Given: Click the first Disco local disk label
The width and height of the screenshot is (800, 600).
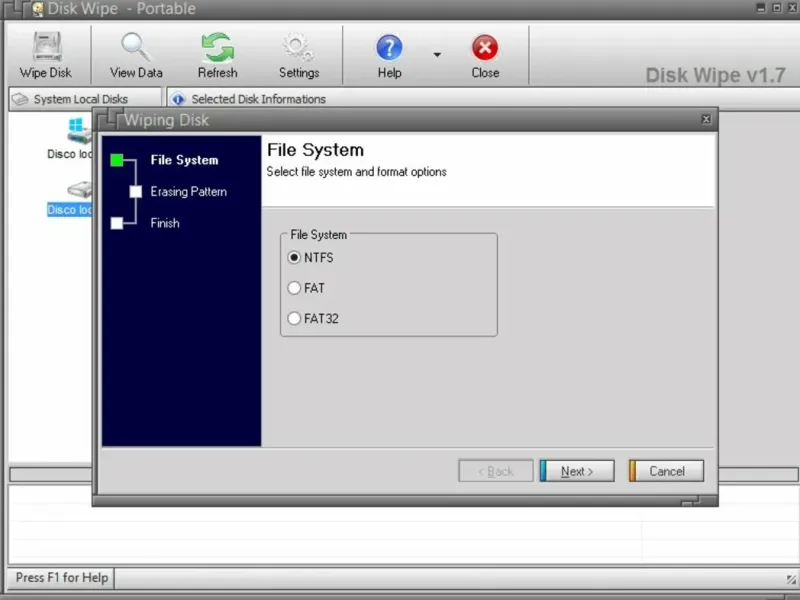Looking at the screenshot, I should coord(69,154).
